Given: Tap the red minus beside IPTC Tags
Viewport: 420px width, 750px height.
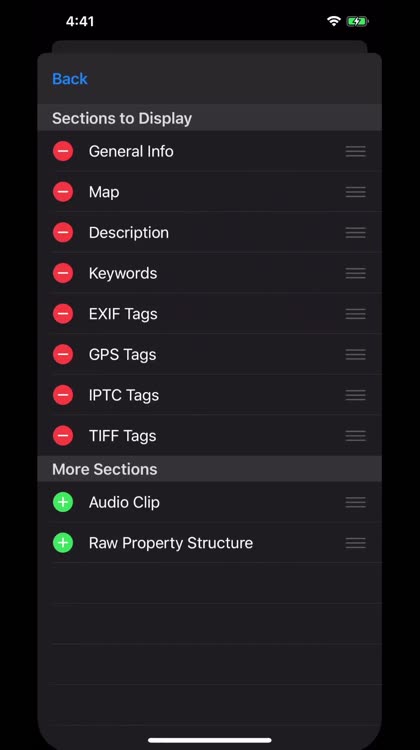Looking at the screenshot, I should click(x=63, y=395).
